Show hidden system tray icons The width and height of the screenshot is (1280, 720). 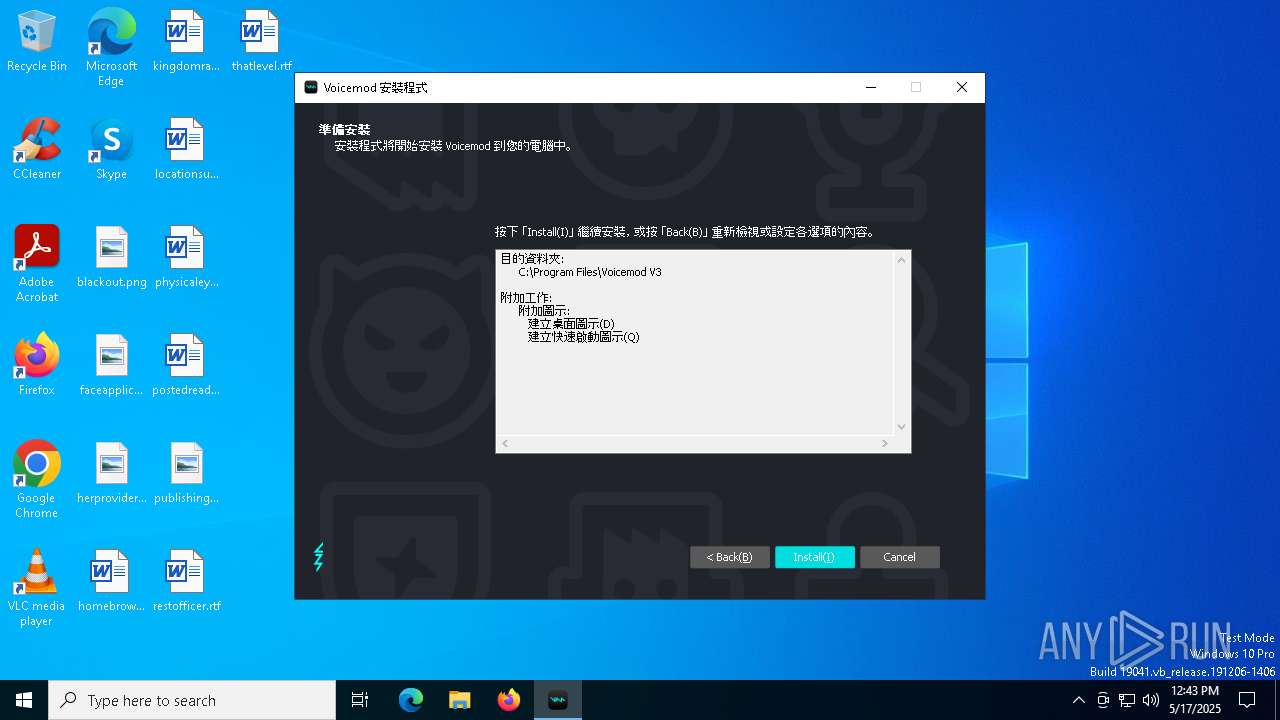pos(1078,700)
